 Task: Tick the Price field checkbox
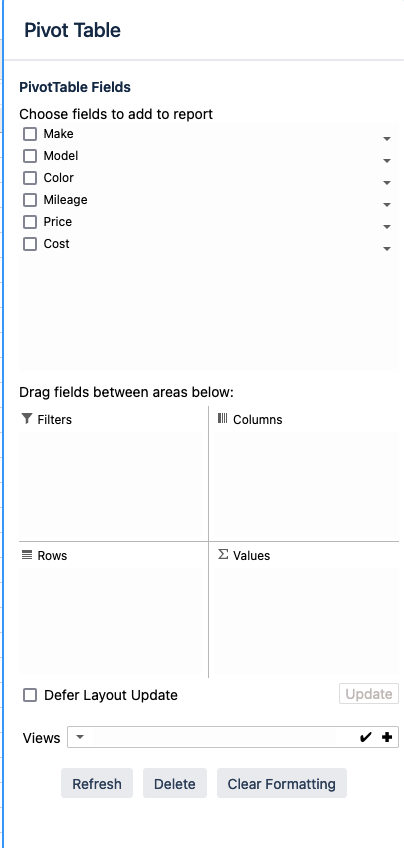tap(30, 222)
